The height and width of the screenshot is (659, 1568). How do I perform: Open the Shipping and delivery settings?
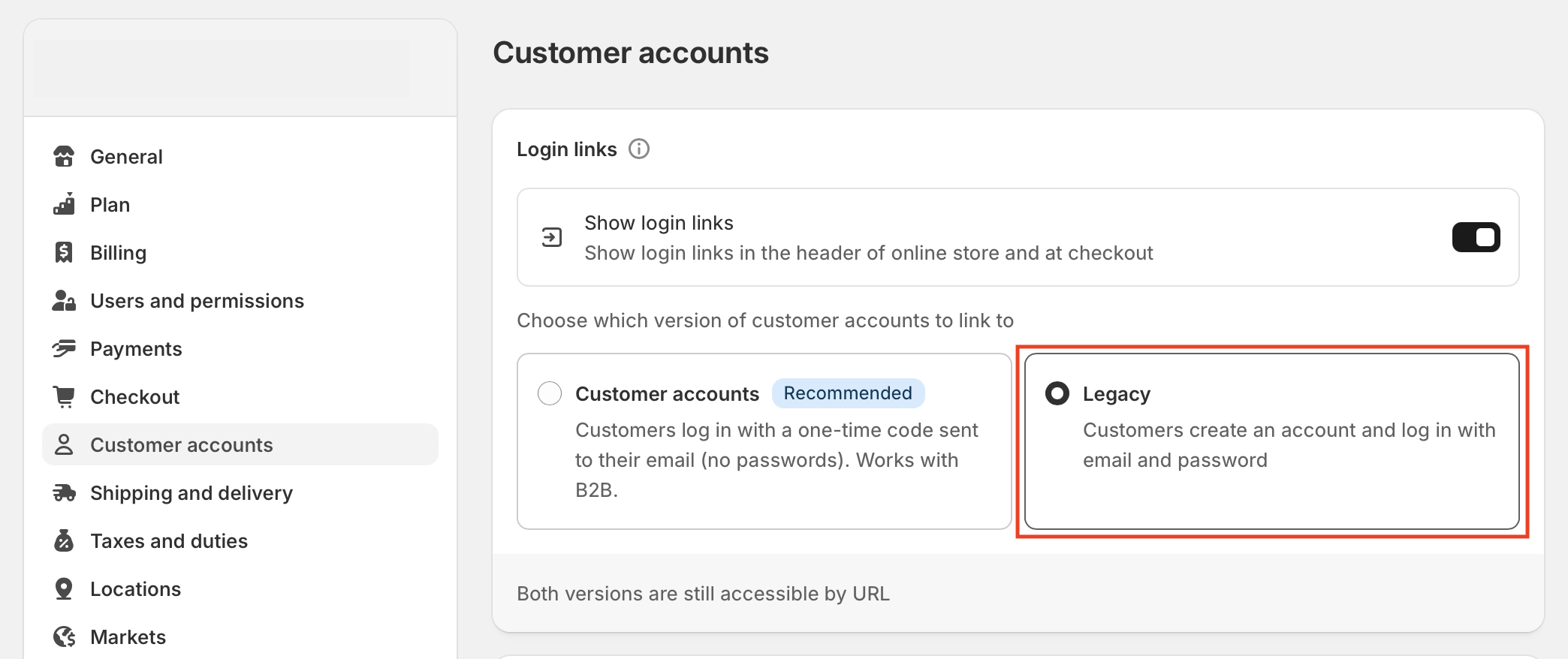point(191,493)
